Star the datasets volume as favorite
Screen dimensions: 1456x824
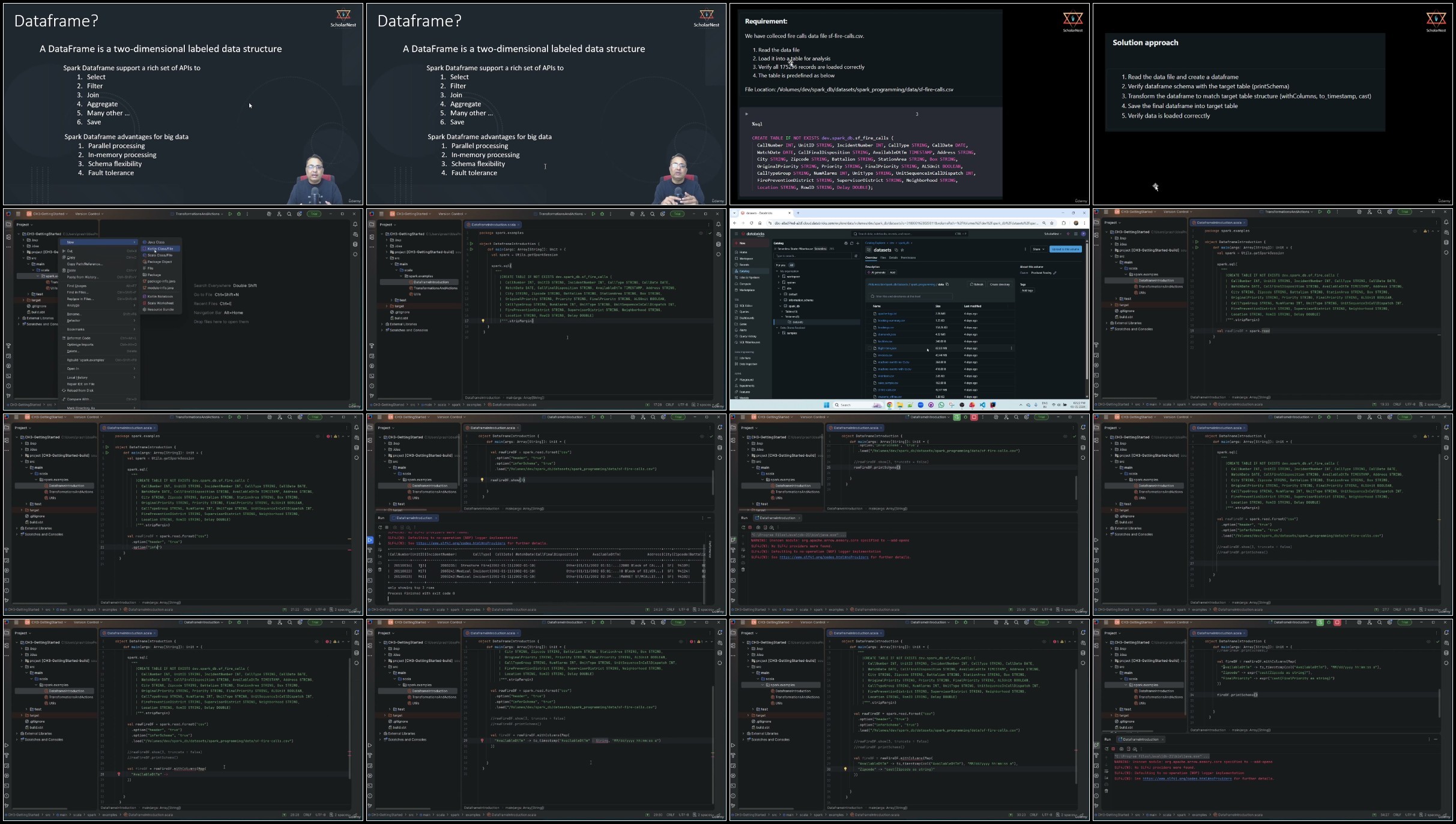(x=902, y=250)
